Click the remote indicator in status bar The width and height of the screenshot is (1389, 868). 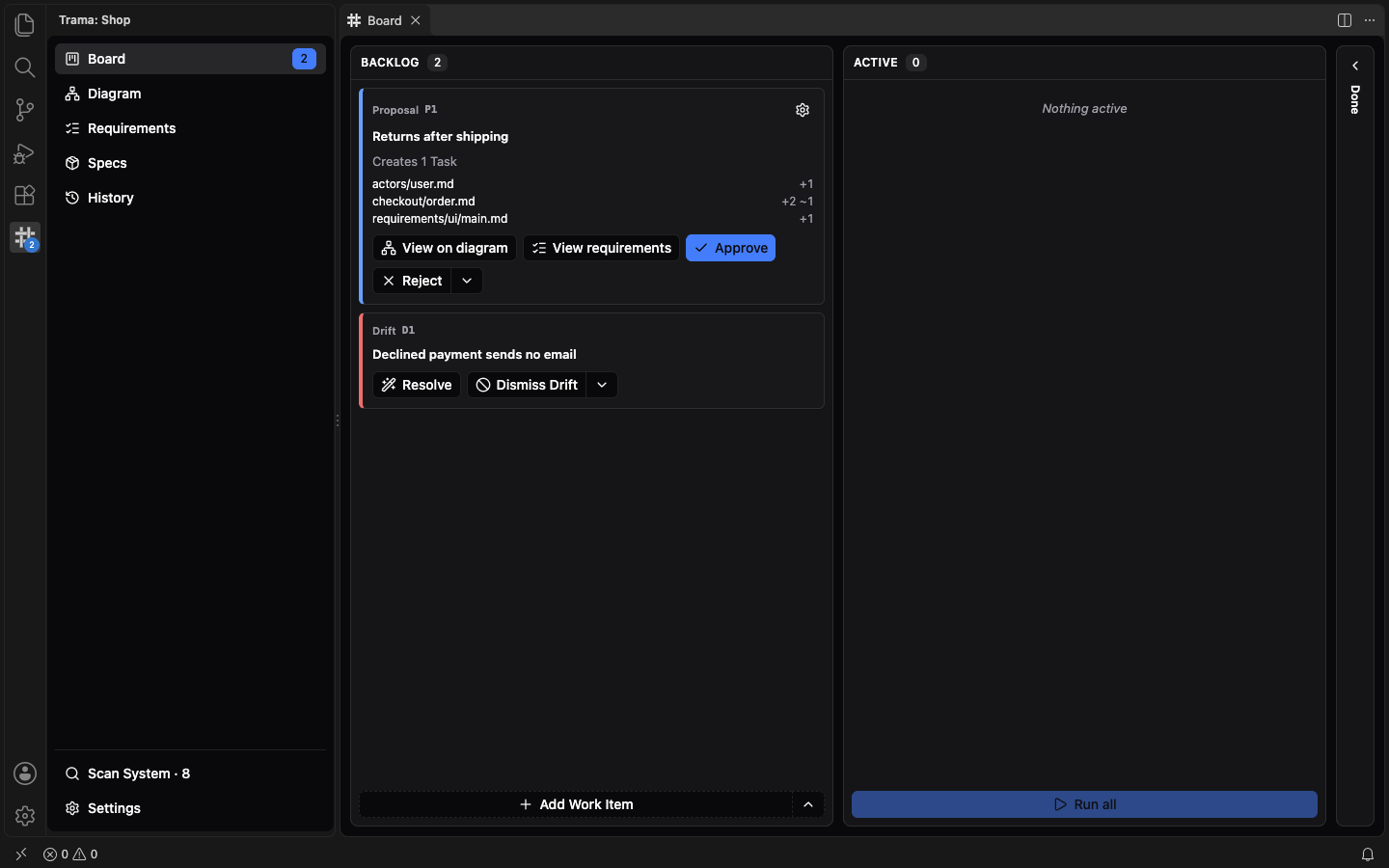tap(21, 854)
